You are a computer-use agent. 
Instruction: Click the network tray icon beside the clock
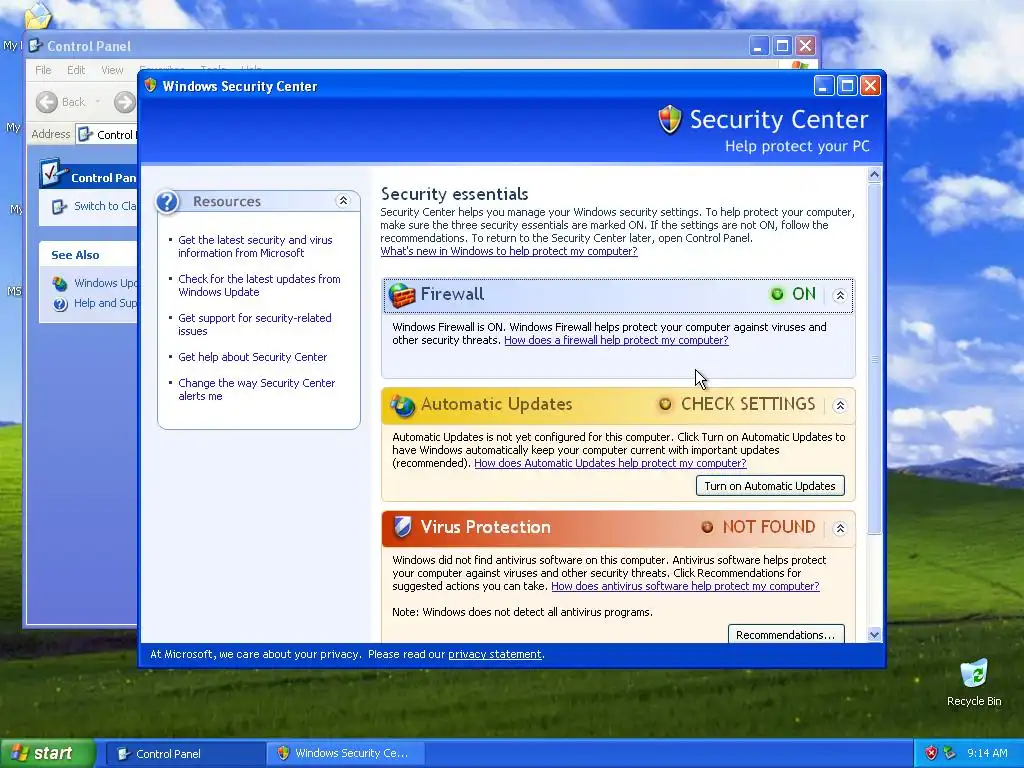click(x=950, y=753)
